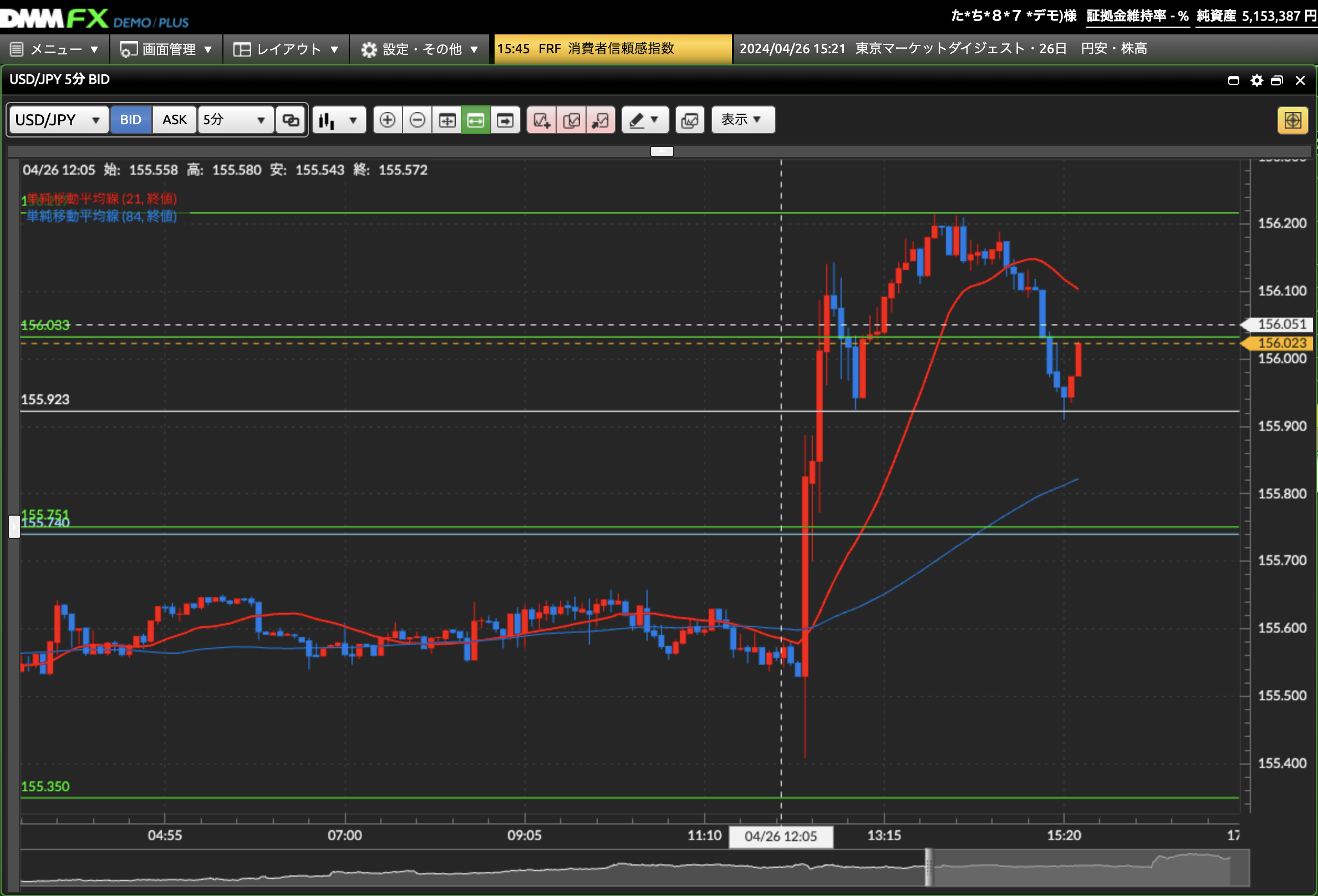Open the chart type candlestick dropdown
Image resolution: width=1318 pixels, height=896 pixels.
[x=339, y=120]
